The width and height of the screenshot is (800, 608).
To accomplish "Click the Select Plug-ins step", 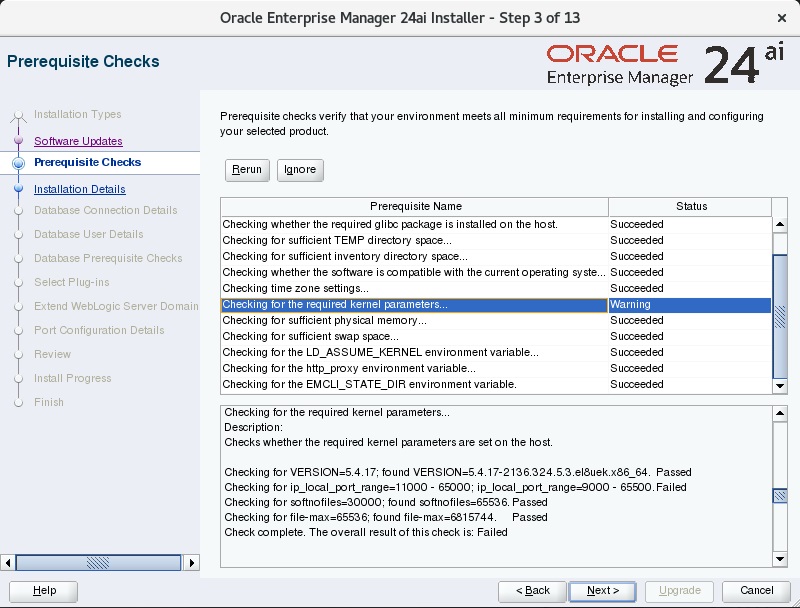I will pos(72,282).
